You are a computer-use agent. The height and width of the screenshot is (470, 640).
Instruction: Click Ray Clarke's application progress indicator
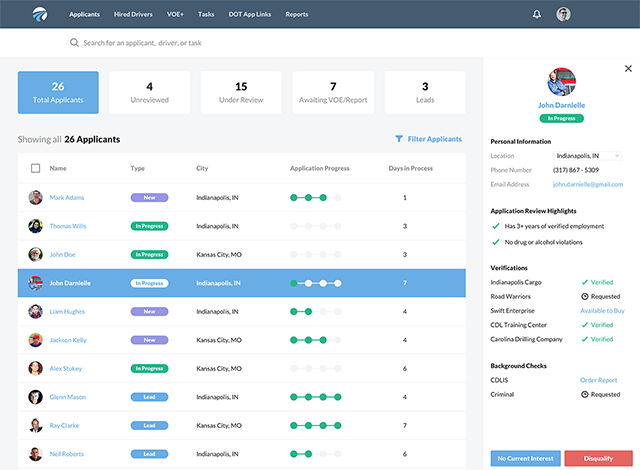316,426
